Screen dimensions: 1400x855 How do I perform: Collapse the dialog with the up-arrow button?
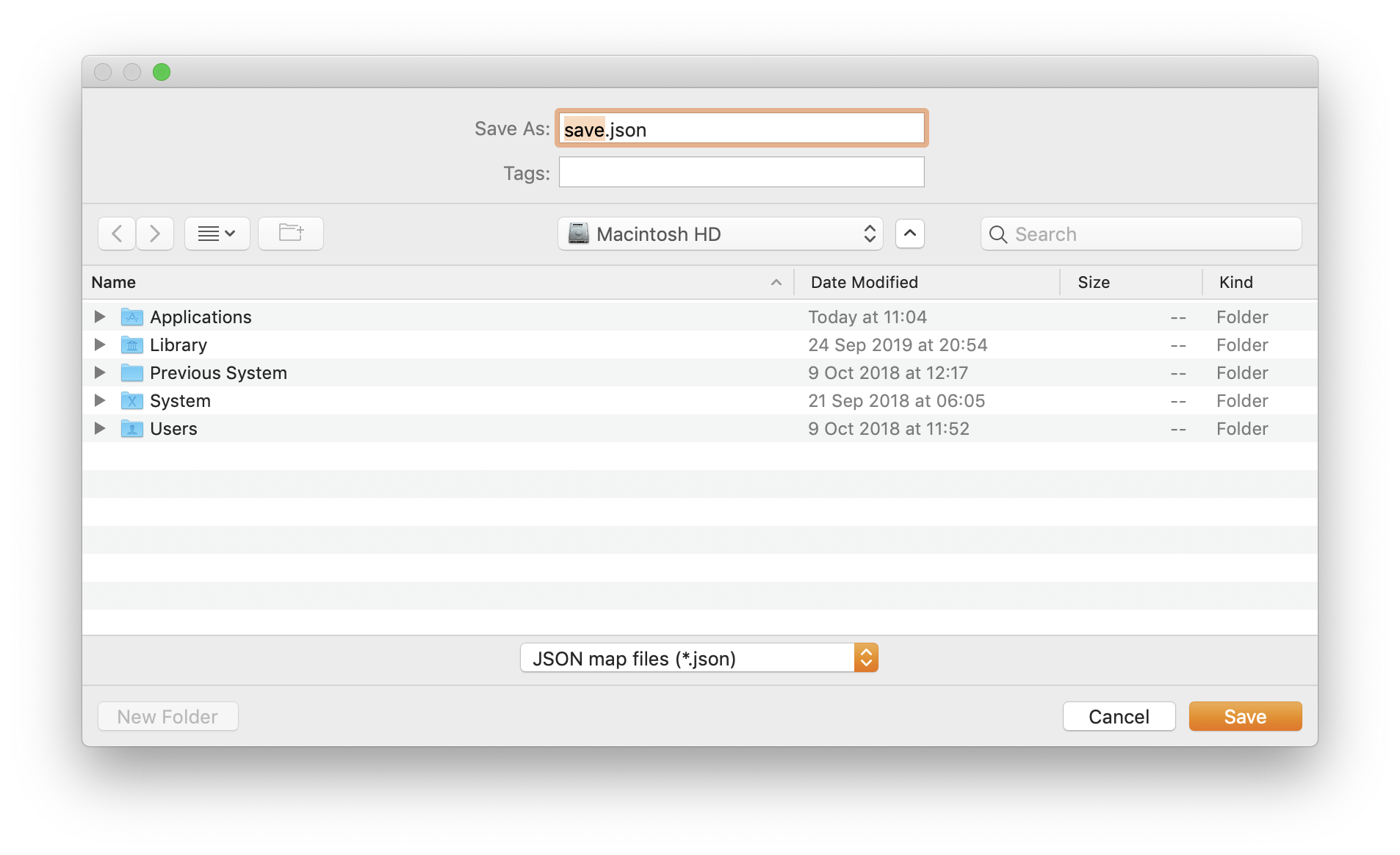909,234
